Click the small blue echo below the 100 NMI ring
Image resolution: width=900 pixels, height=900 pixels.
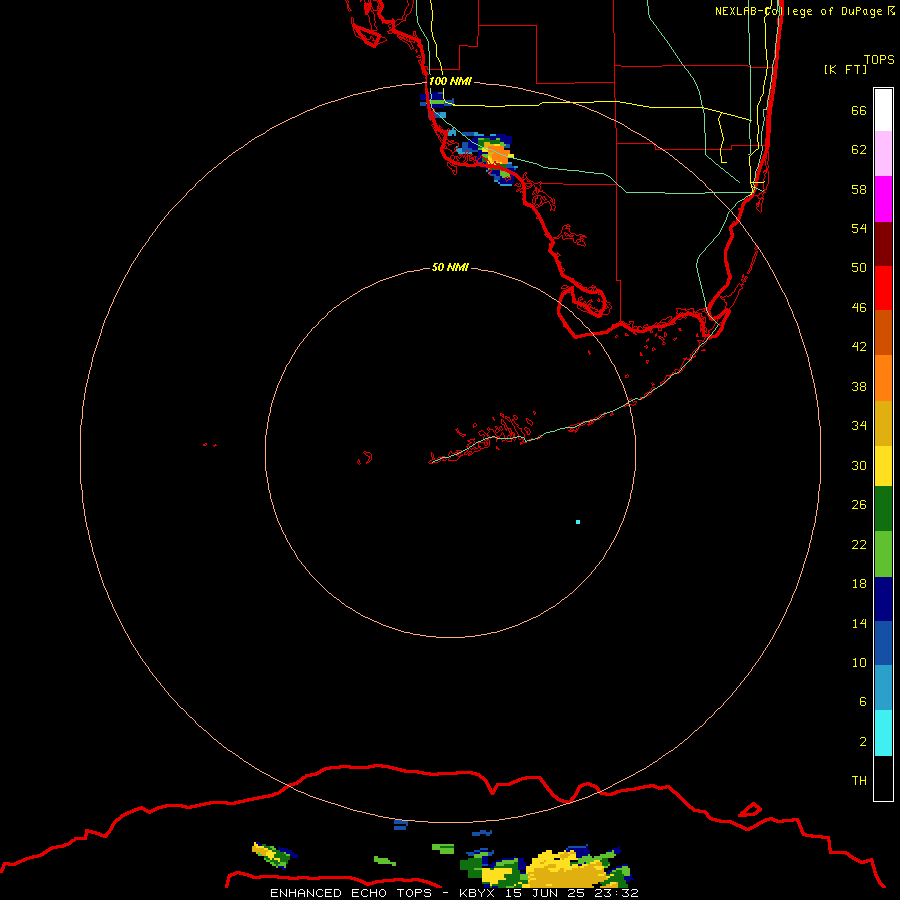[401, 825]
